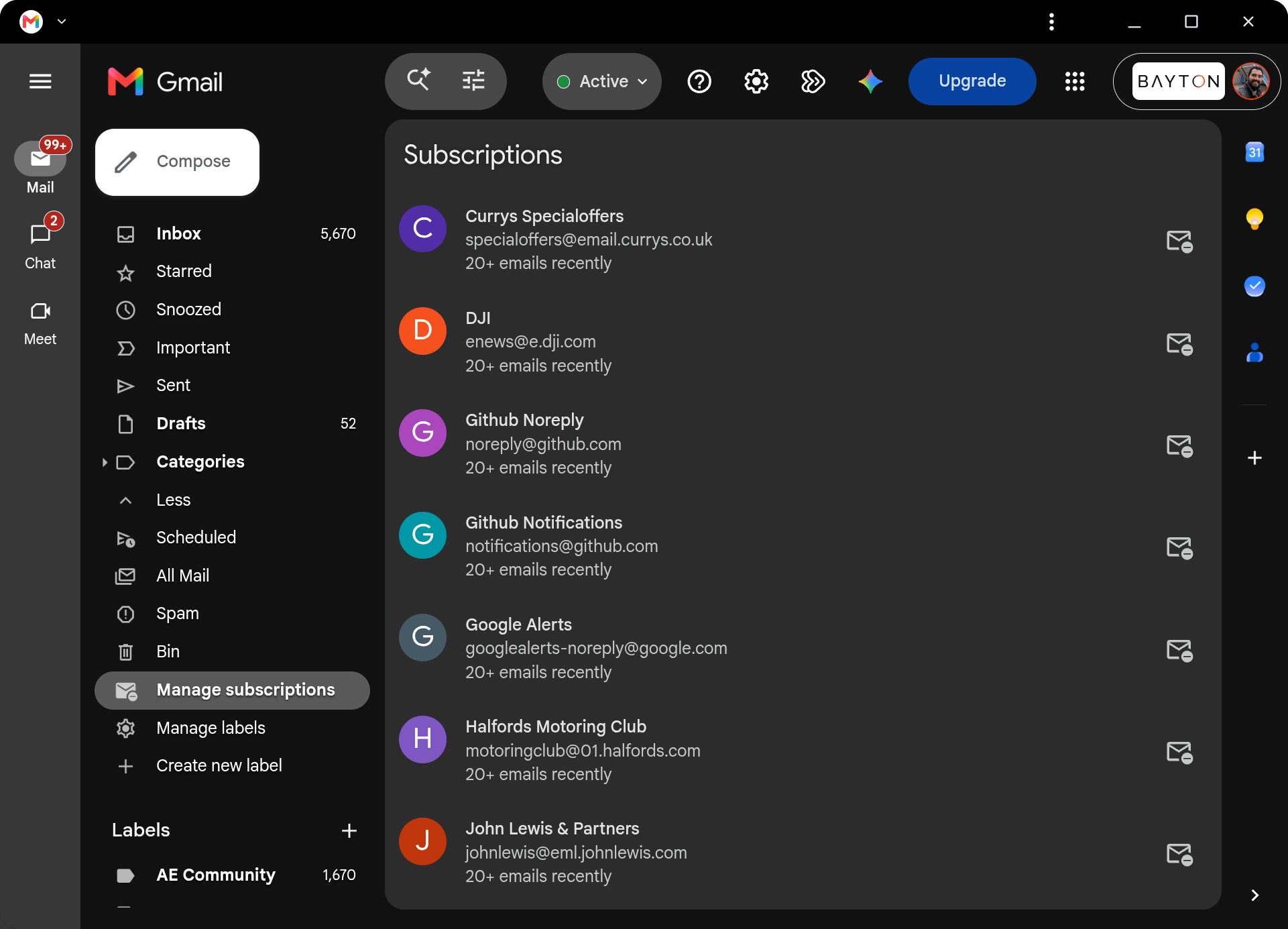The height and width of the screenshot is (929, 1288).
Task: Open Google Calendar side panel icon
Action: (x=1254, y=152)
